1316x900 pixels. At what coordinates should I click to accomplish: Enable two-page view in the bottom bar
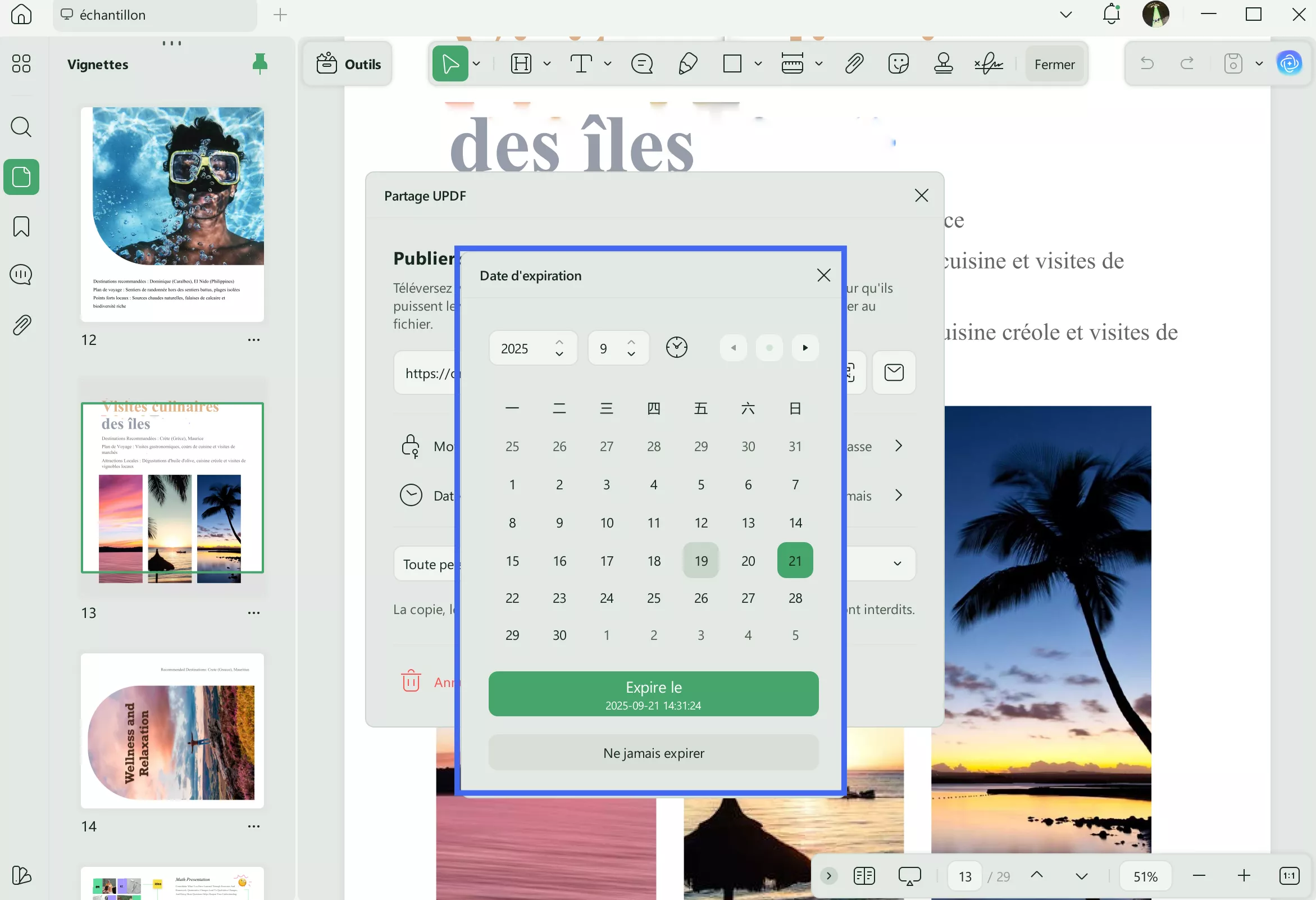(863, 875)
